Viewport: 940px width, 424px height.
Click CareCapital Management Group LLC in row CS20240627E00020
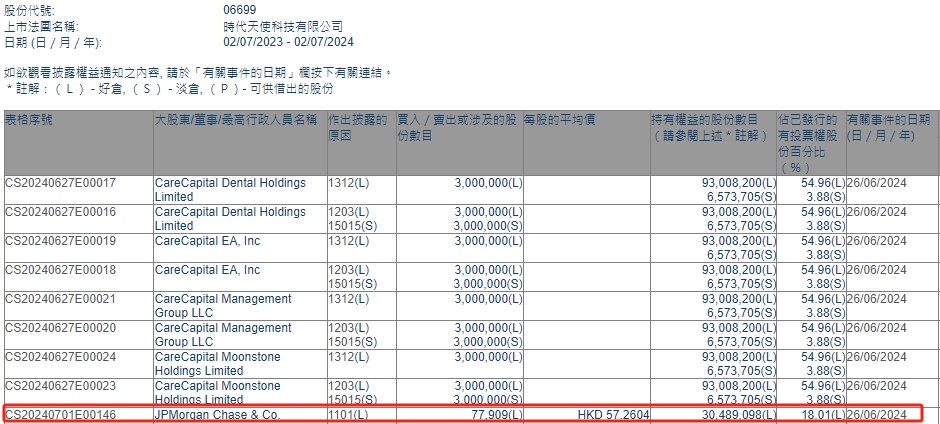[x=223, y=334]
